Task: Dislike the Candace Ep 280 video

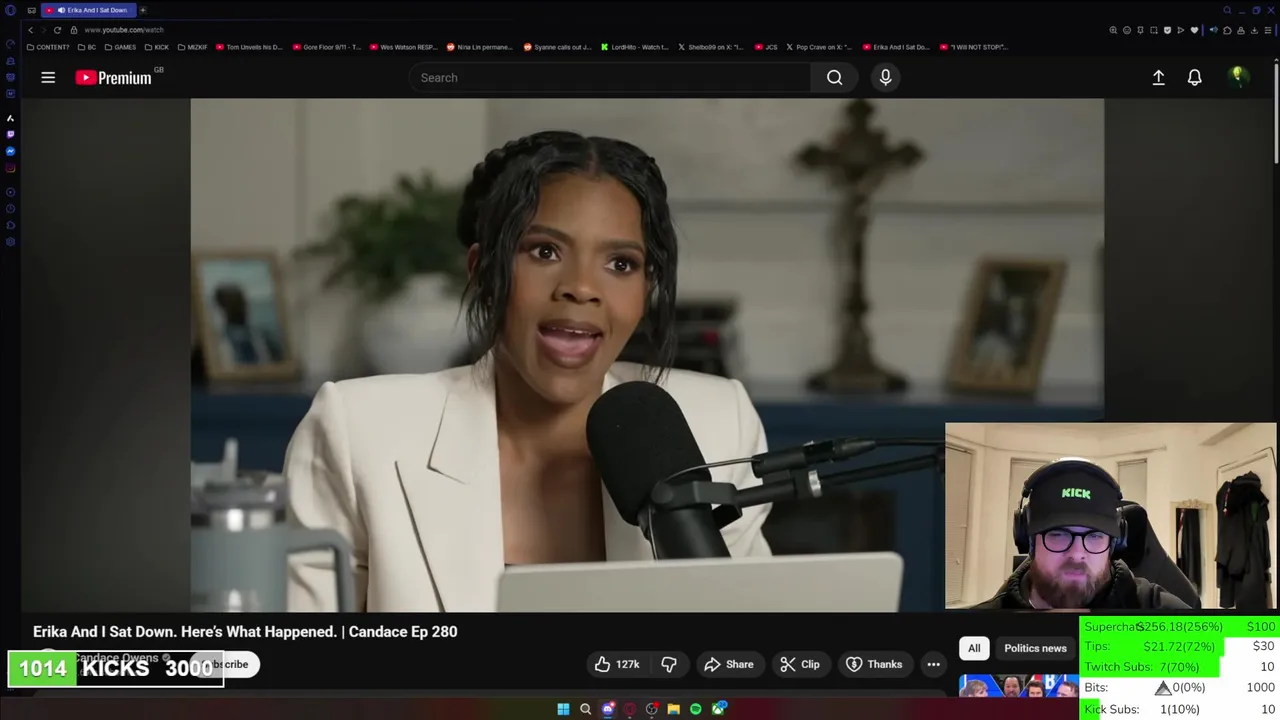Action: click(x=669, y=664)
